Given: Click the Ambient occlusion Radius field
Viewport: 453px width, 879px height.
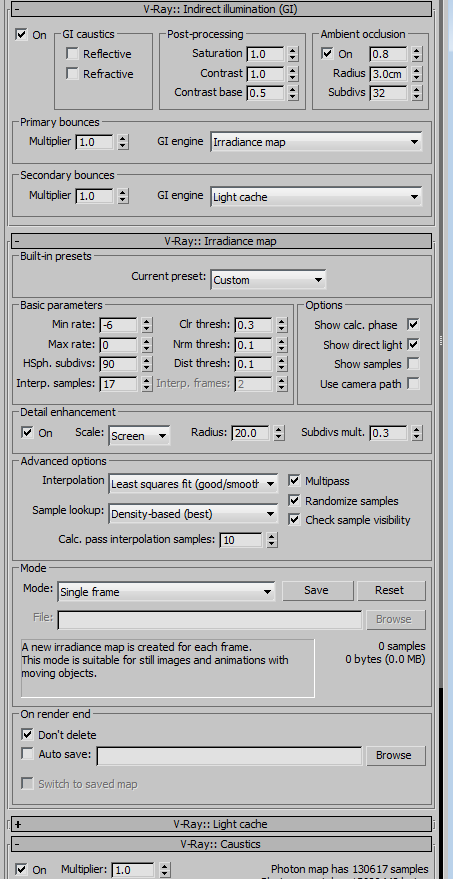Looking at the screenshot, I should coord(389,73).
